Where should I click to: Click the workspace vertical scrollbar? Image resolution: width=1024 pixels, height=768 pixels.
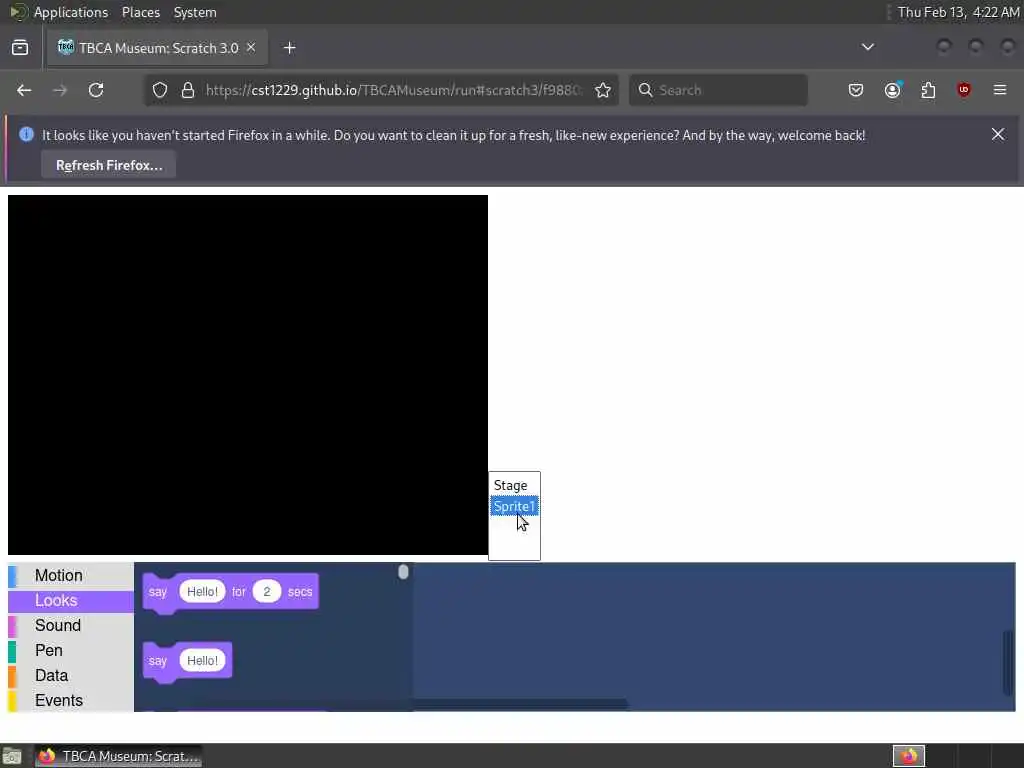click(1008, 662)
